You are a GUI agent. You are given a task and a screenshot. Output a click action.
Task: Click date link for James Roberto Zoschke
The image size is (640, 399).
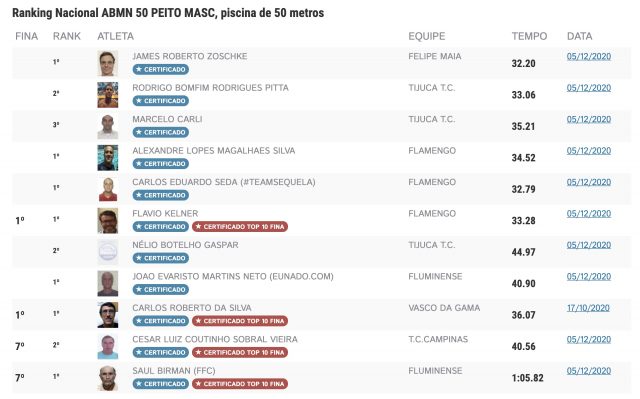click(589, 56)
